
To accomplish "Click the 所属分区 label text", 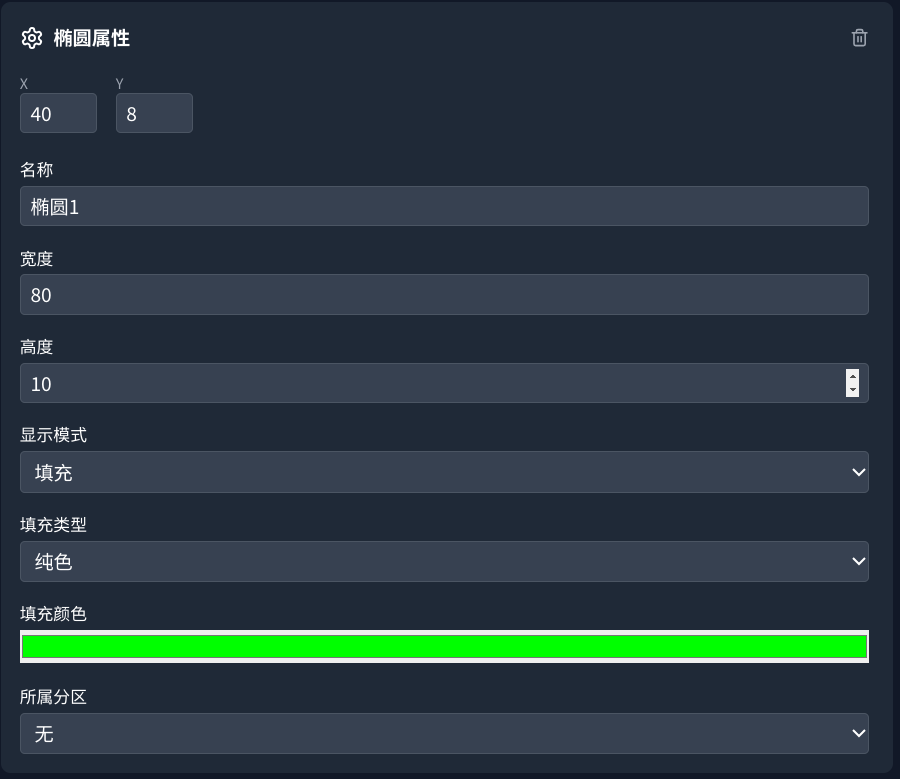I will click(x=53, y=697).
